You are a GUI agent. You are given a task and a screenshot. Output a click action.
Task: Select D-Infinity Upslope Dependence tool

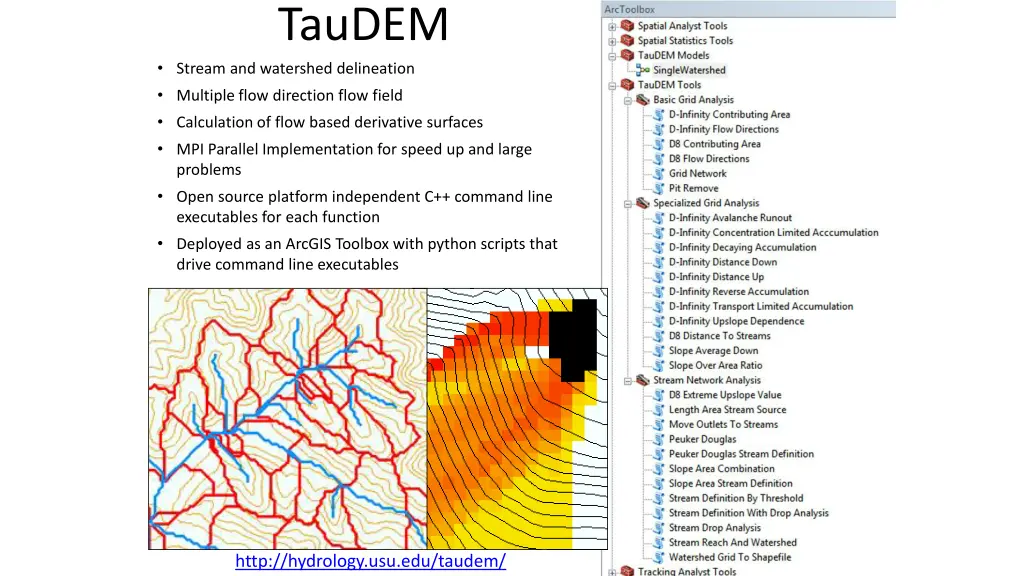736,321
